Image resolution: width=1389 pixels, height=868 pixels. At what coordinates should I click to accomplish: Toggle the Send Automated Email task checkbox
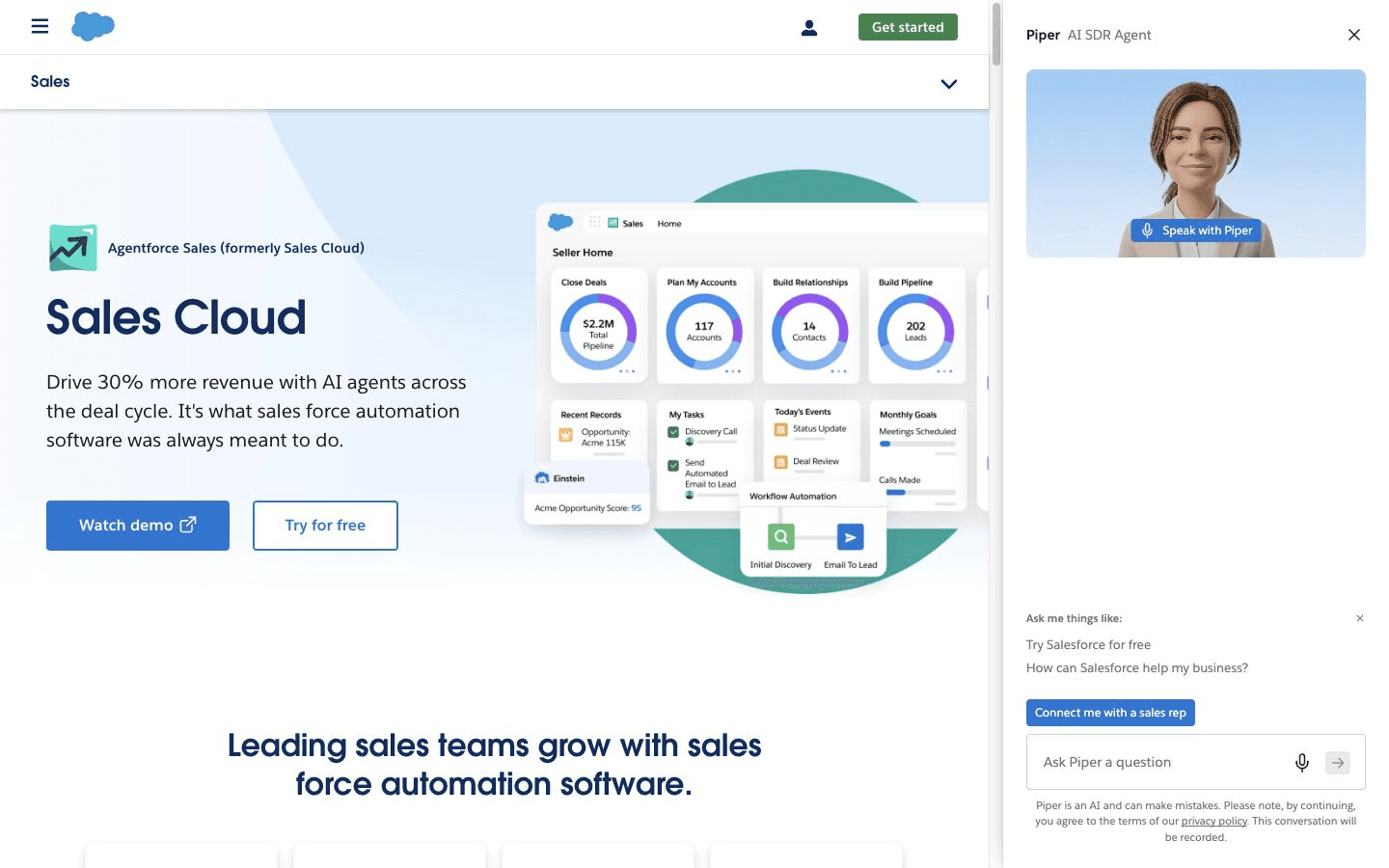pos(673,465)
